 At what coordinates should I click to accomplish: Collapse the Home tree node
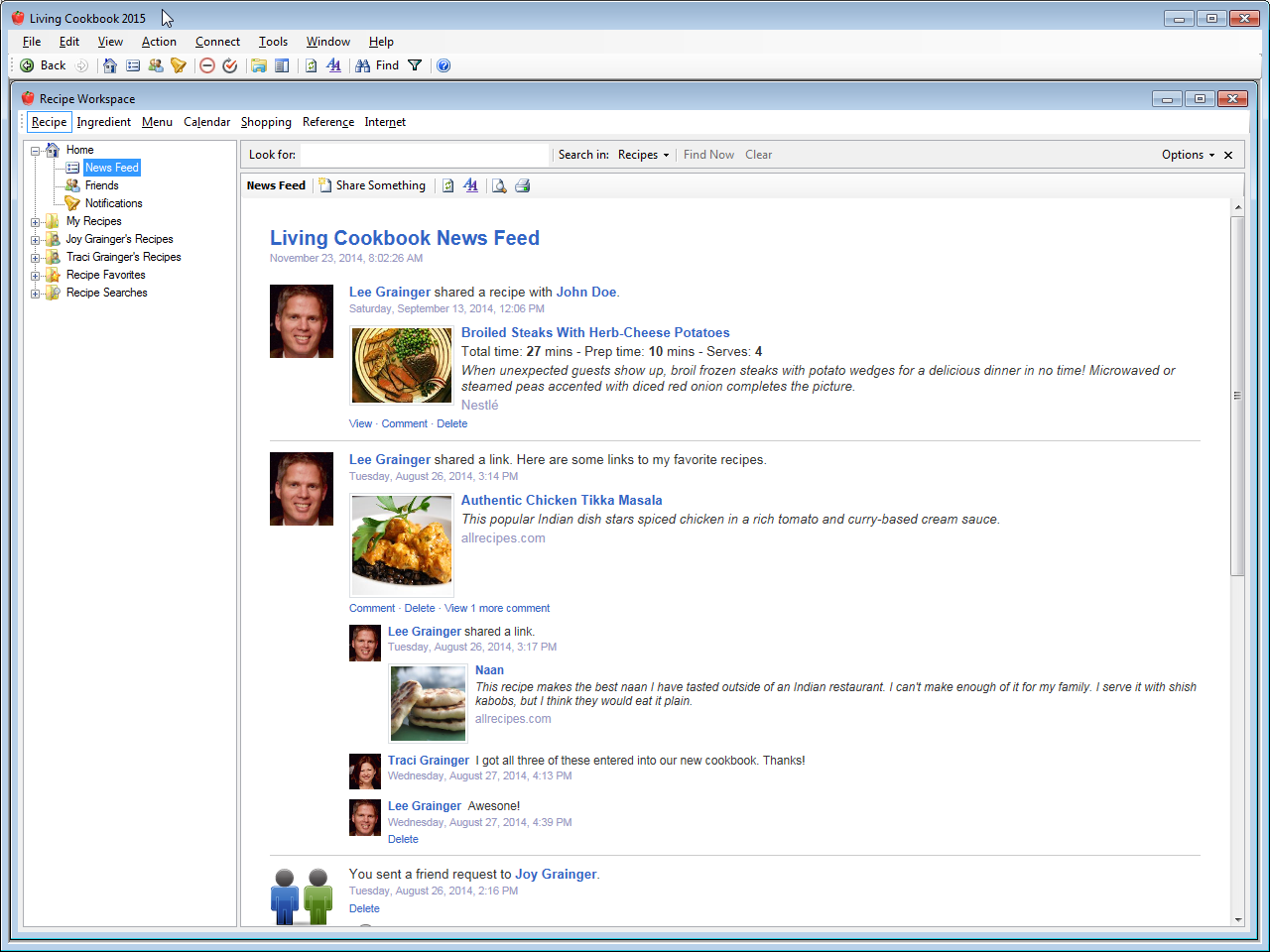coord(36,151)
